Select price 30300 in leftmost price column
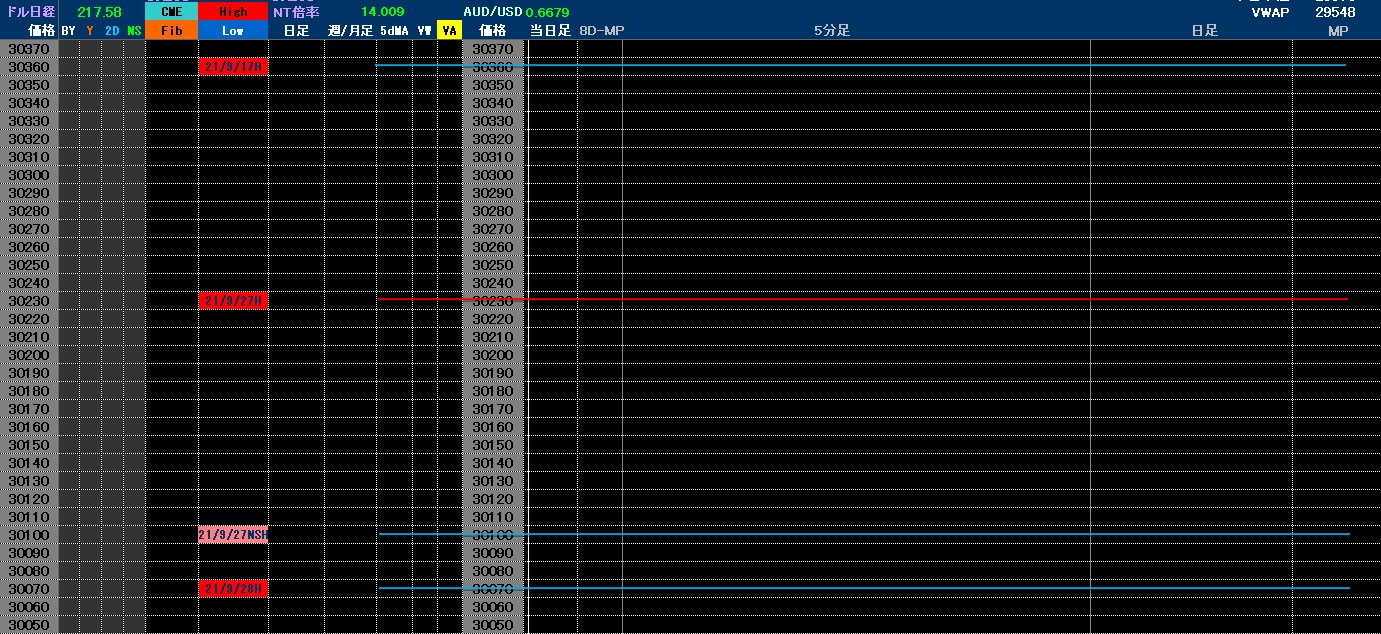 [x=28, y=175]
